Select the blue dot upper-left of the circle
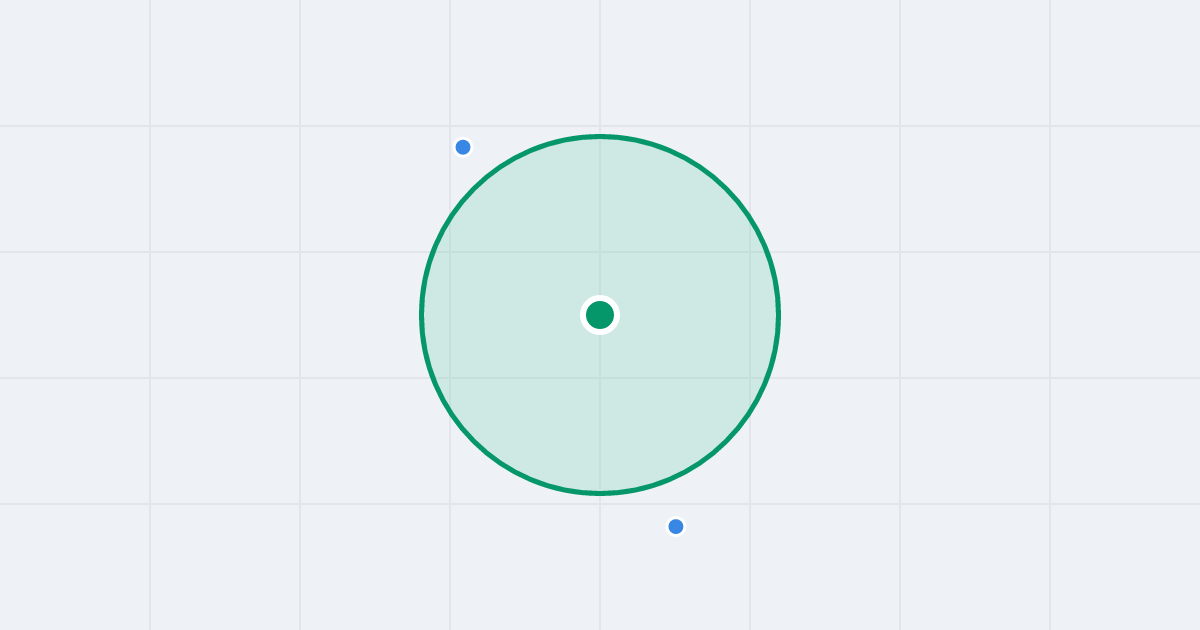 (463, 147)
